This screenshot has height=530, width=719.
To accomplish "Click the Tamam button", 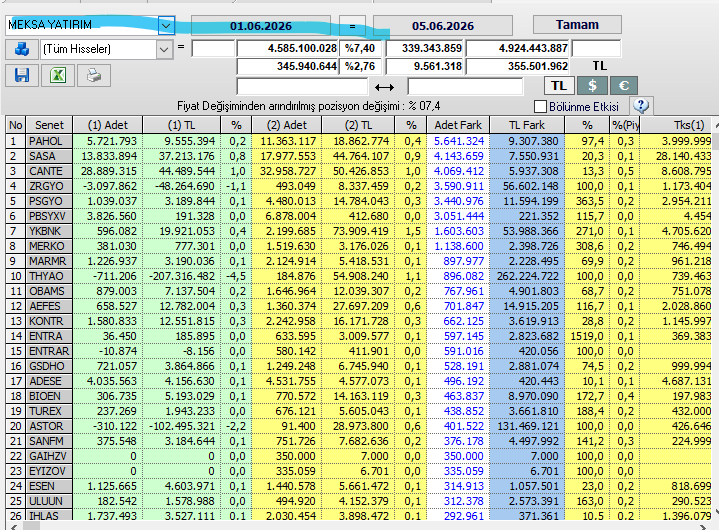I will (577, 24).
